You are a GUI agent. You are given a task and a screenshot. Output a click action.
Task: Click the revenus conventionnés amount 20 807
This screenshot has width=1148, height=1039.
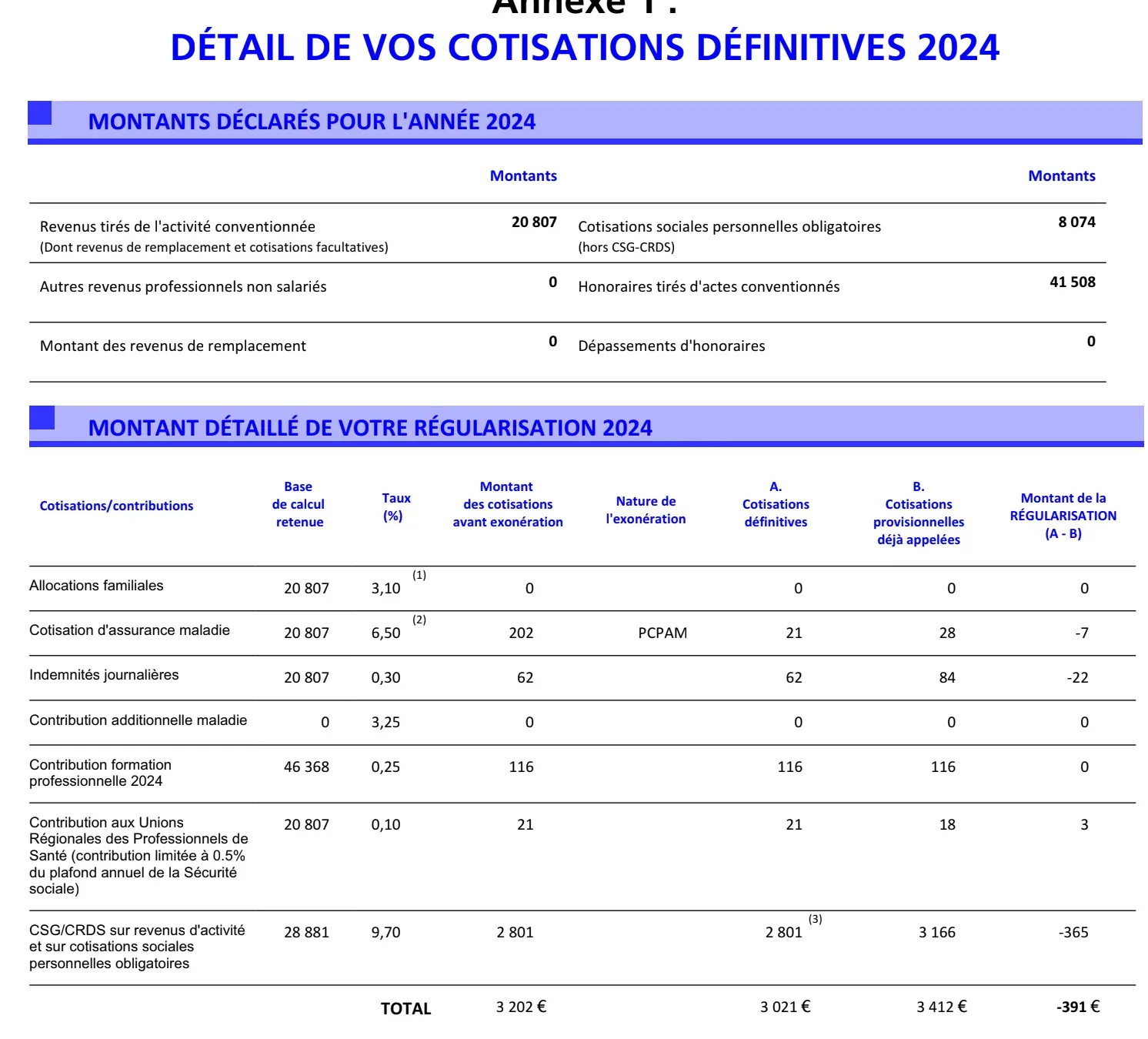[x=533, y=222]
